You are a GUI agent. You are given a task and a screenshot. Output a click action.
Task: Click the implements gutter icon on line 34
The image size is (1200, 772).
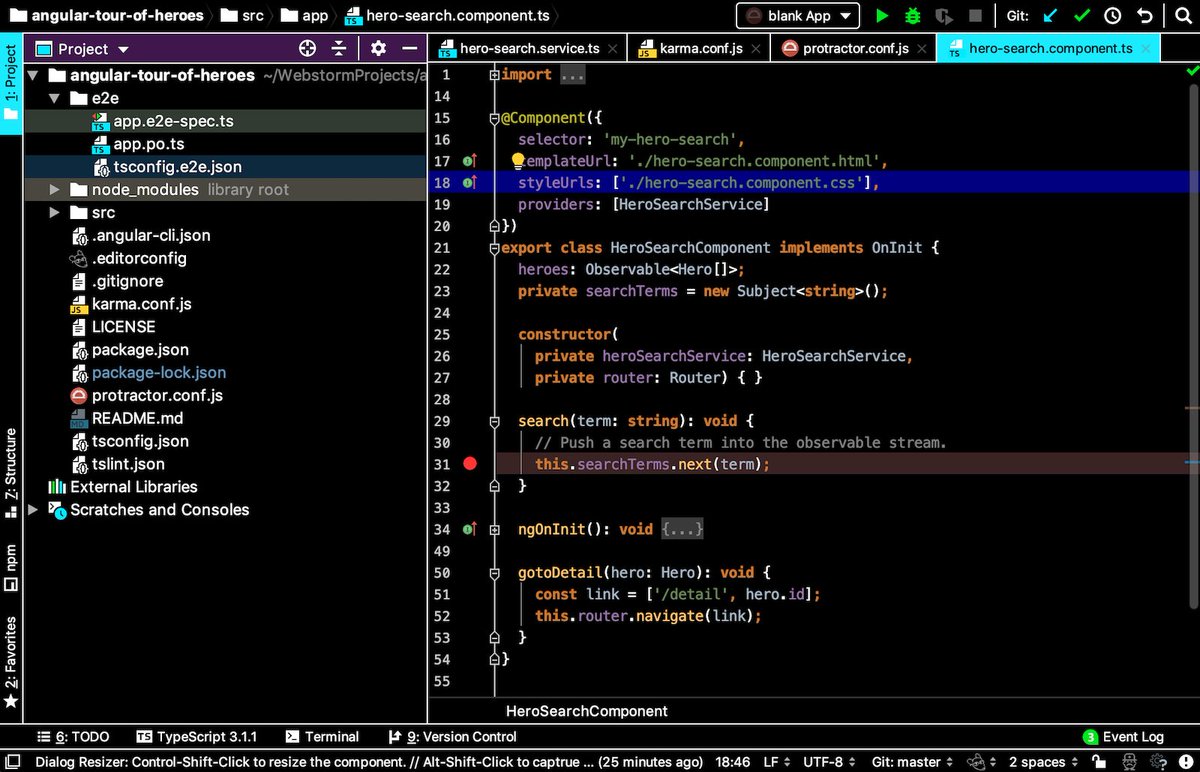[470, 529]
